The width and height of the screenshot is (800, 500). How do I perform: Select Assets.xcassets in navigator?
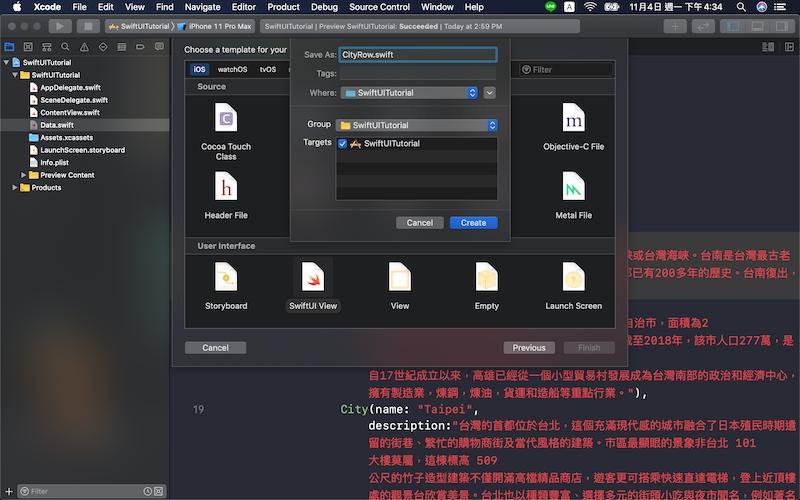click(67, 137)
